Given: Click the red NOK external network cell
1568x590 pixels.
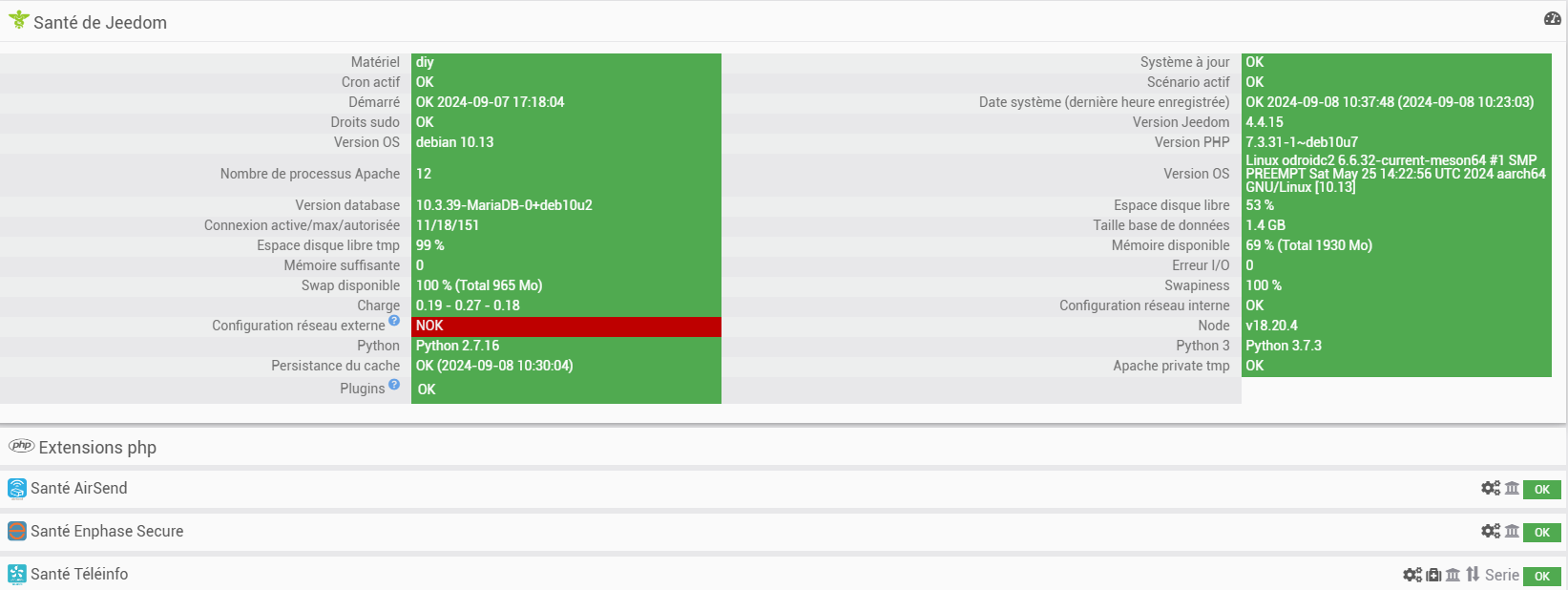Looking at the screenshot, I should 566,327.
